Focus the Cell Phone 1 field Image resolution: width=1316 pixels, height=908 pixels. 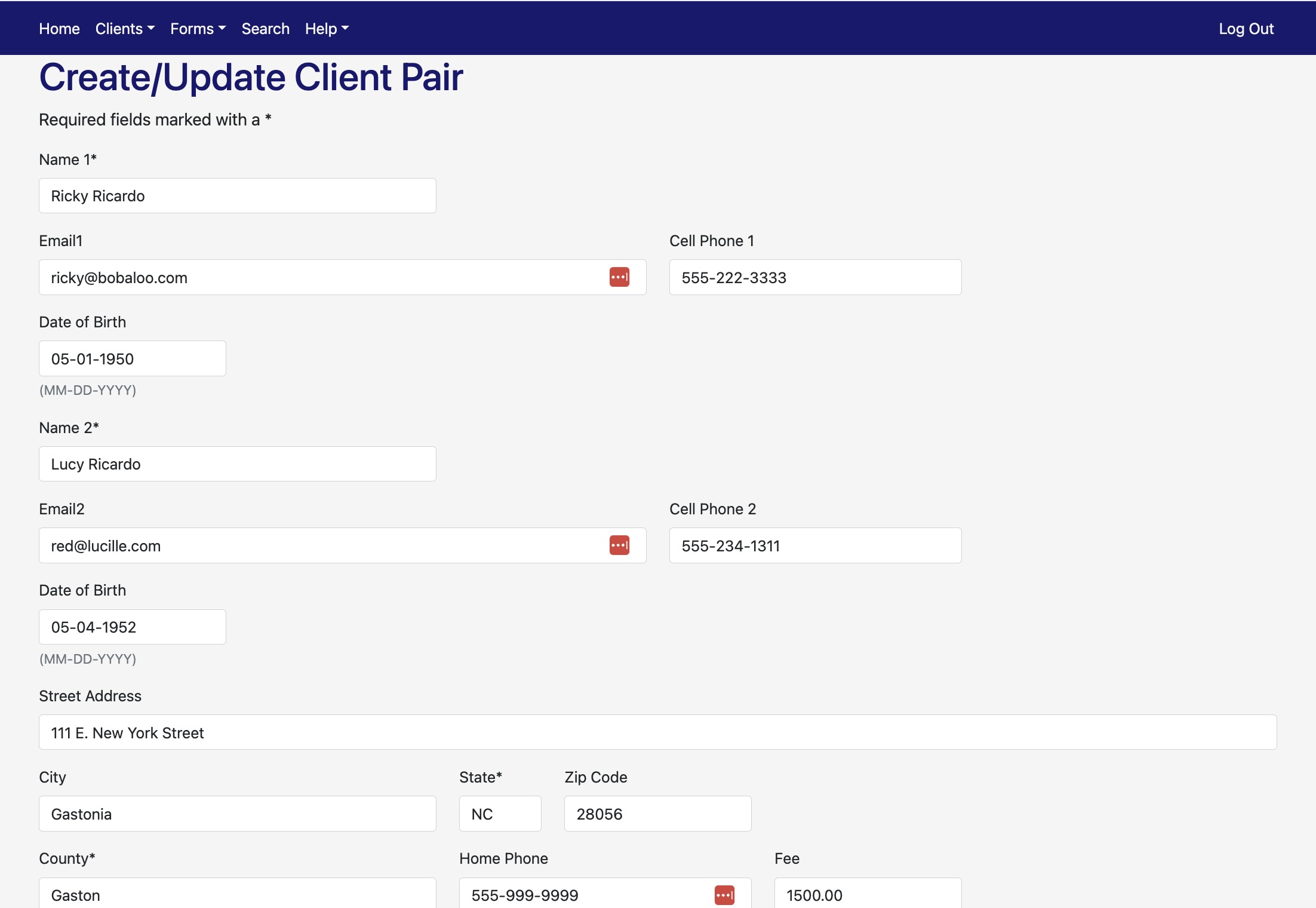pos(814,277)
